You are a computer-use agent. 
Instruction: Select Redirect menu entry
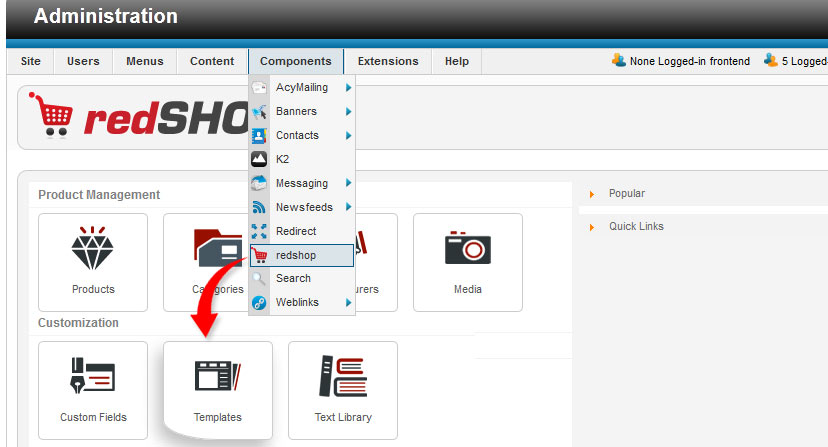tap(302, 231)
